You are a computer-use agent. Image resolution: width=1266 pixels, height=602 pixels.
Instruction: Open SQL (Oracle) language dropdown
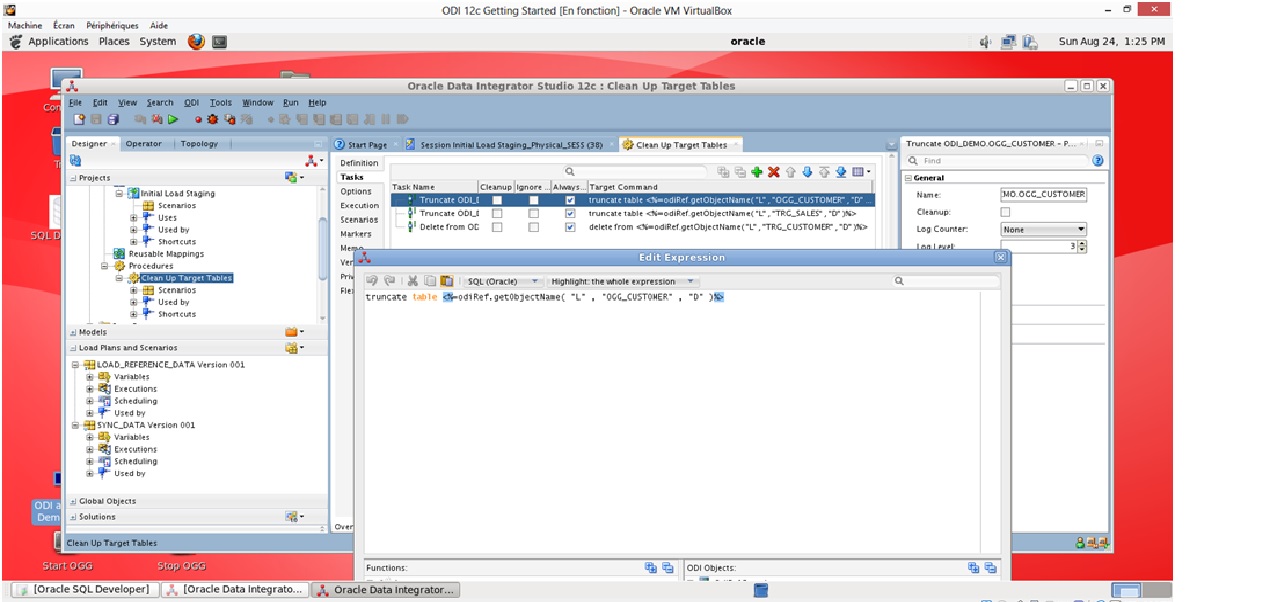tap(505, 281)
